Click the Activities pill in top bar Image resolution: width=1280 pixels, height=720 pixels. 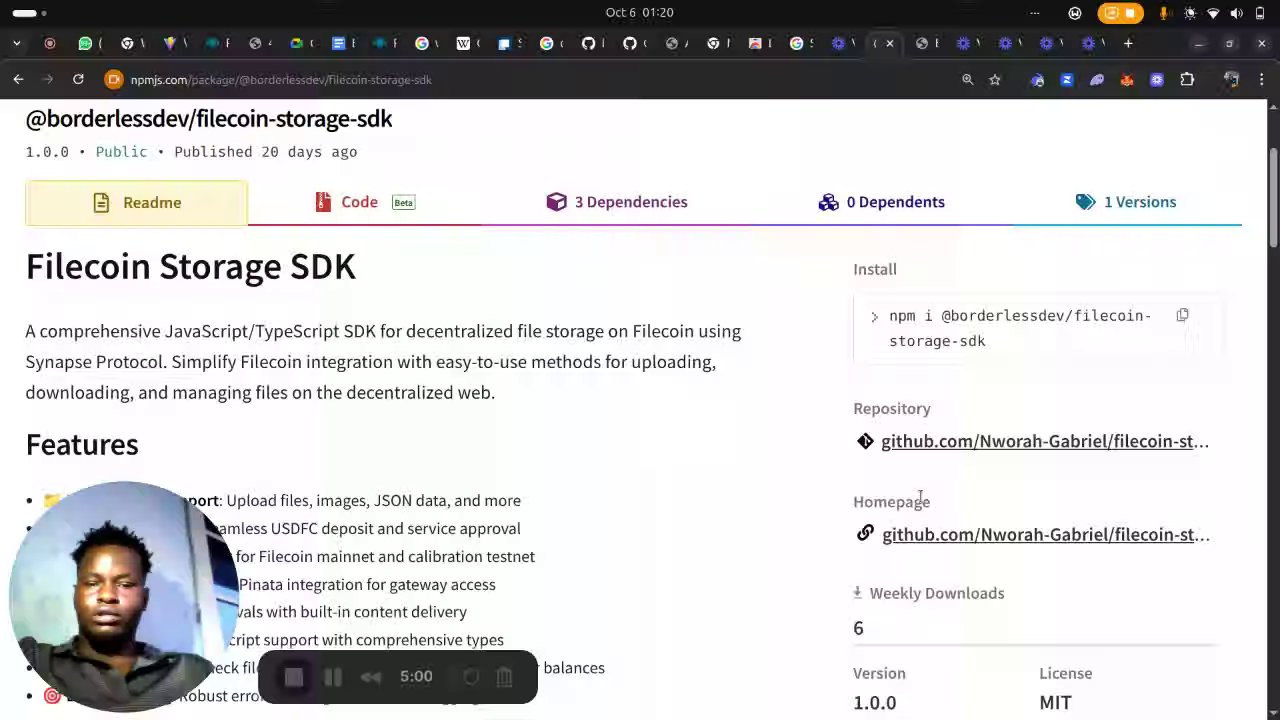pos(26,13)
